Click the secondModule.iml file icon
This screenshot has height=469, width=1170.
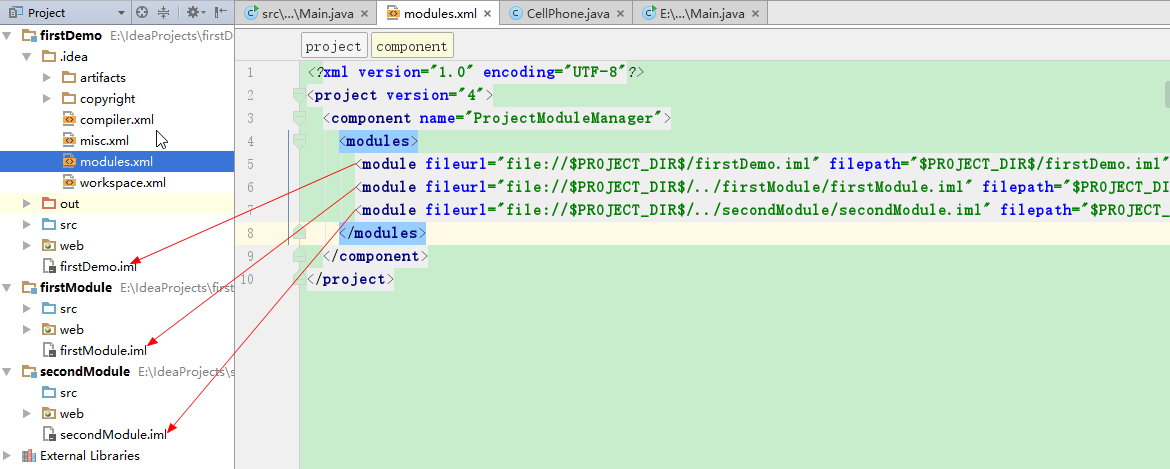49,435
